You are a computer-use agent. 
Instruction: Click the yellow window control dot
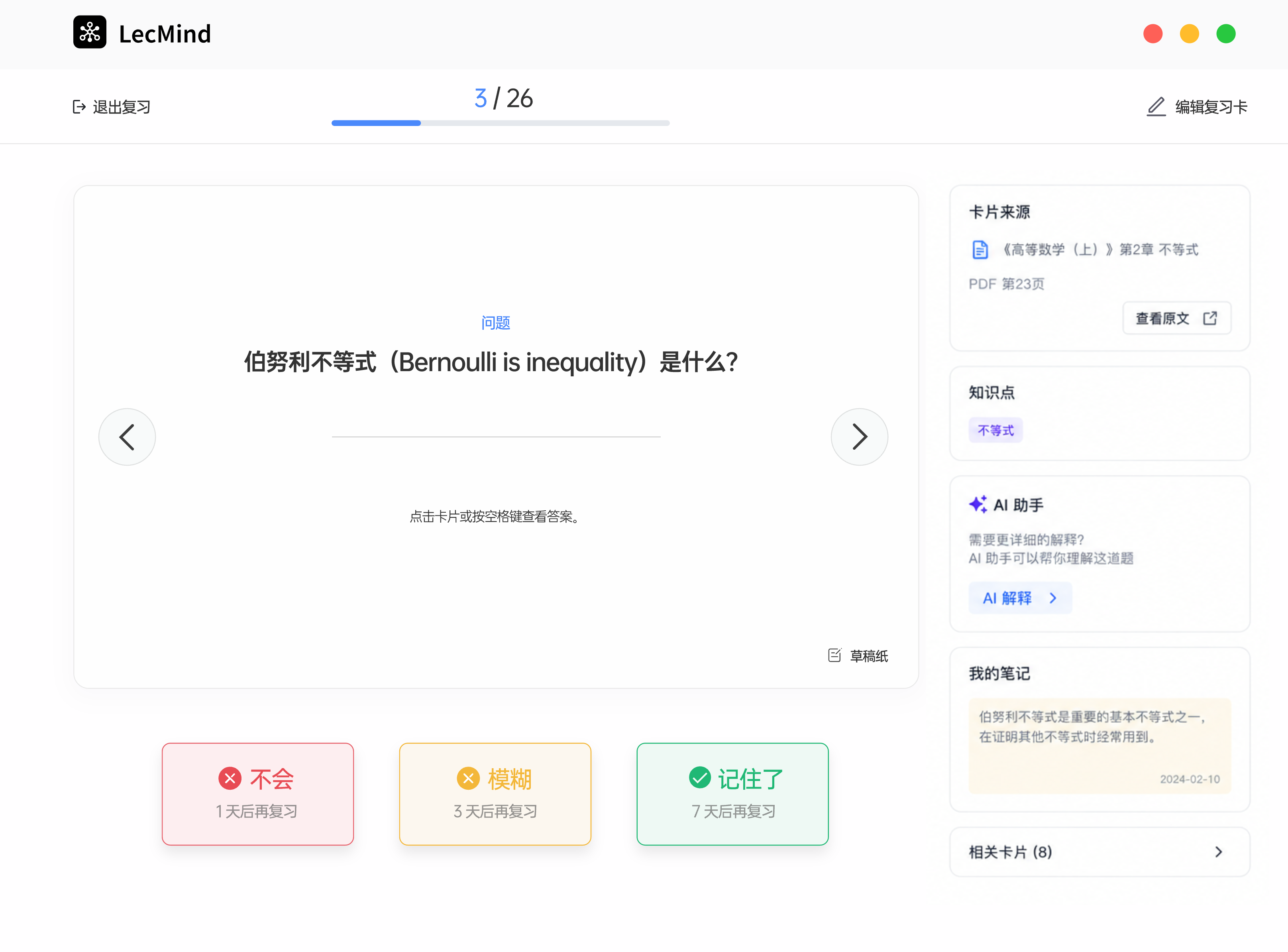(1190, 34)
